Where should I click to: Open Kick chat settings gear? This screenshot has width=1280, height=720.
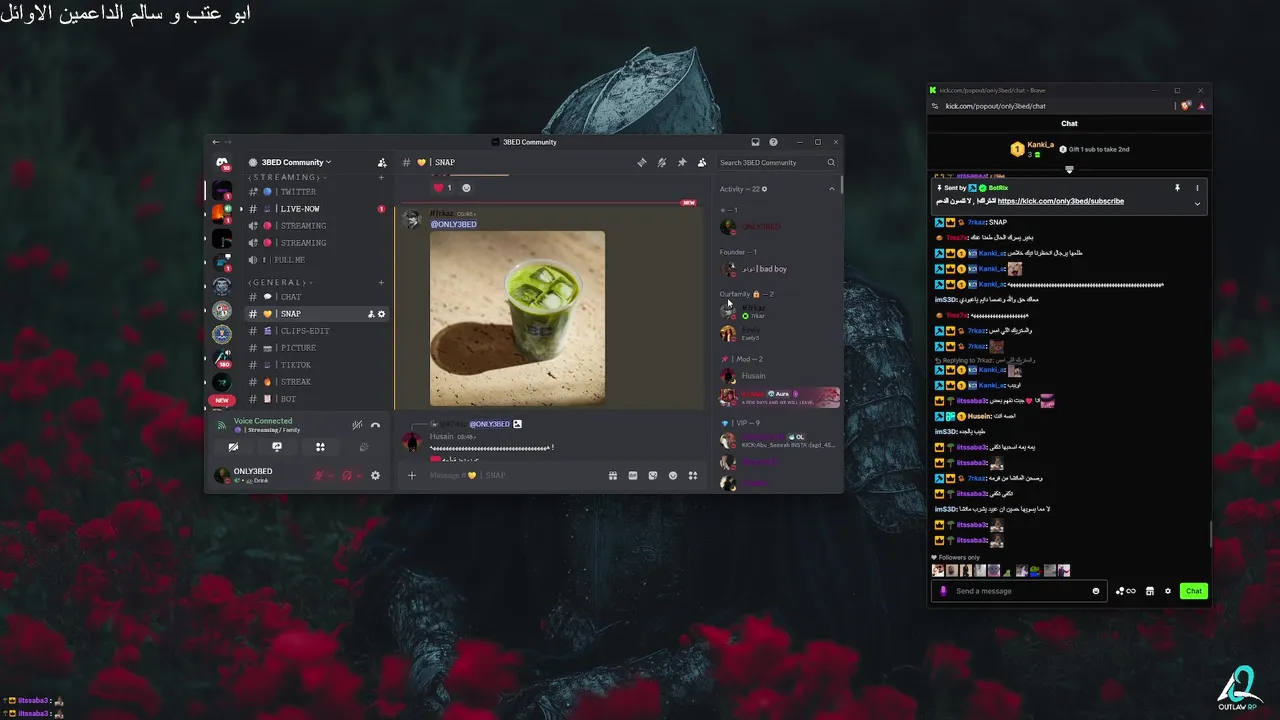point(1167,591)
